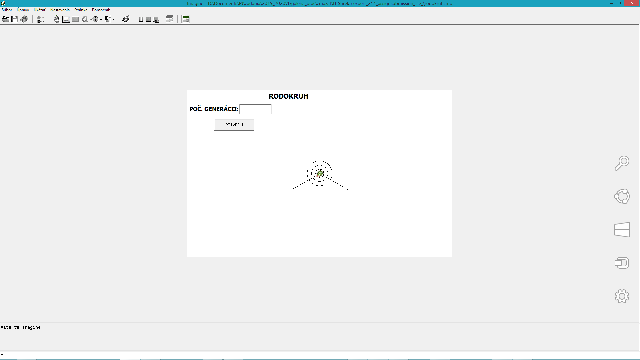The width and height of the screenshot is (640, 360).
Task: Click the RODOKRUH heading
Action: click(x=288, y=96)
